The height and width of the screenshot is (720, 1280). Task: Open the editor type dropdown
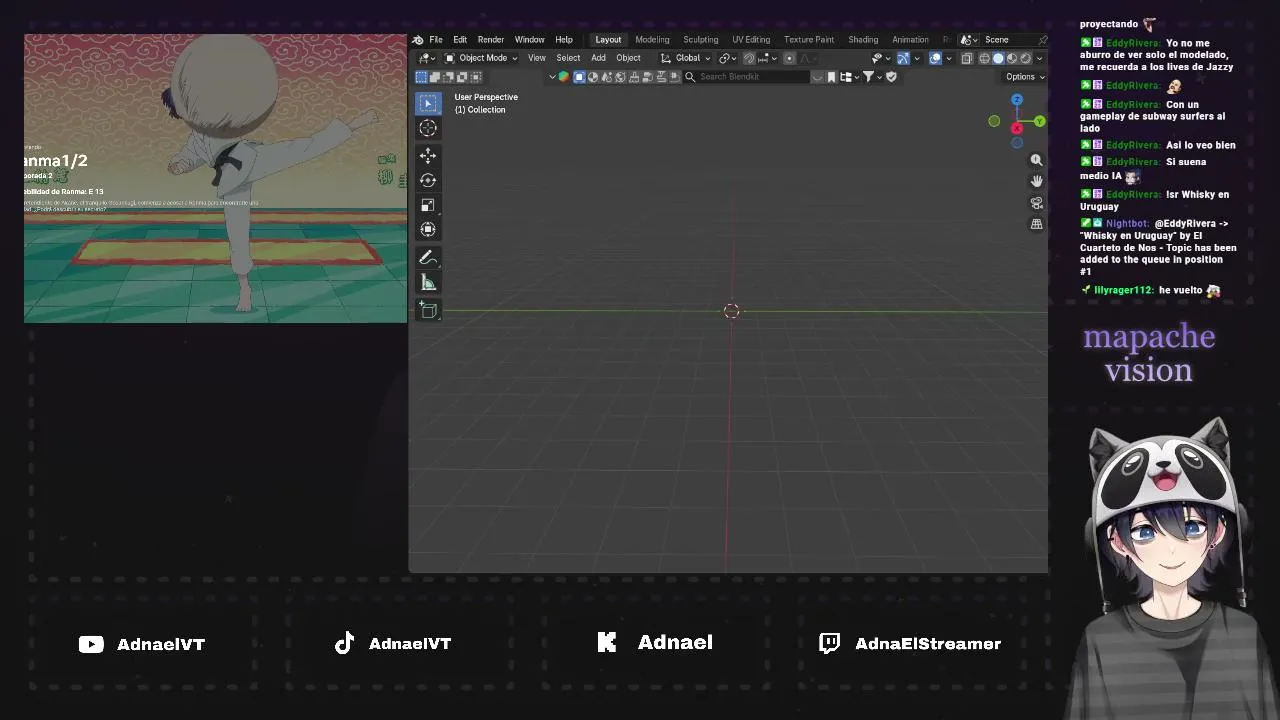(x=427, y=58)
